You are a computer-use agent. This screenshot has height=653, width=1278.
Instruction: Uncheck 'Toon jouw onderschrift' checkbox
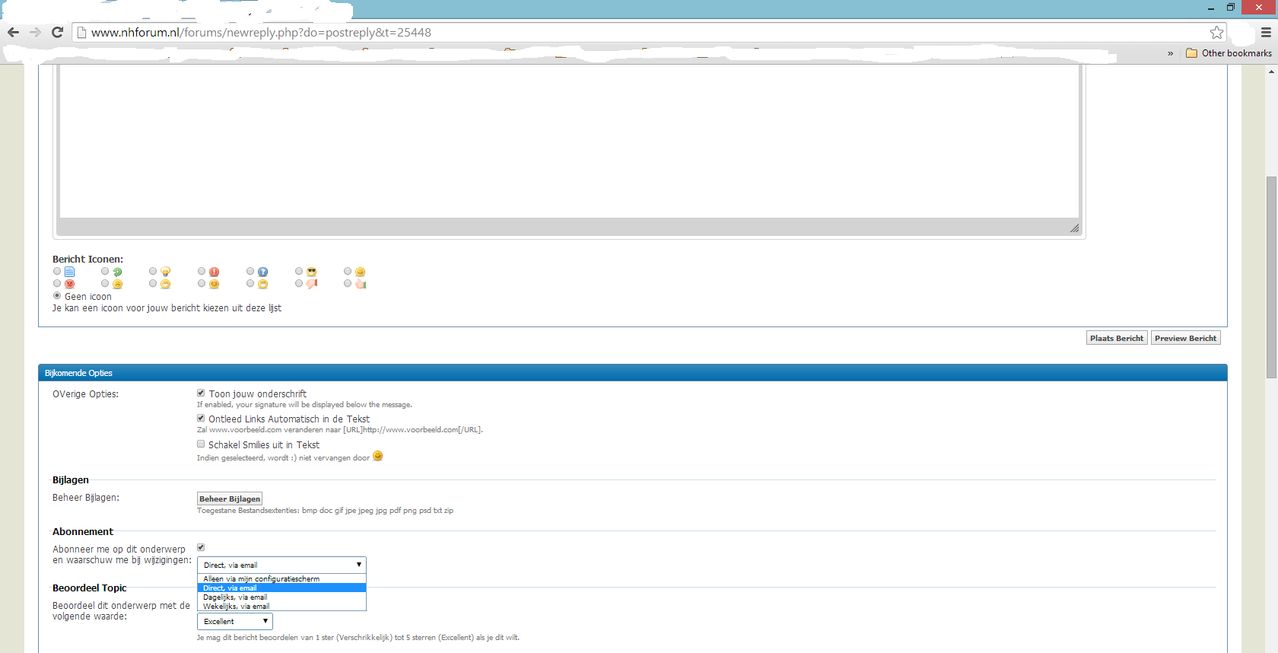201,394
